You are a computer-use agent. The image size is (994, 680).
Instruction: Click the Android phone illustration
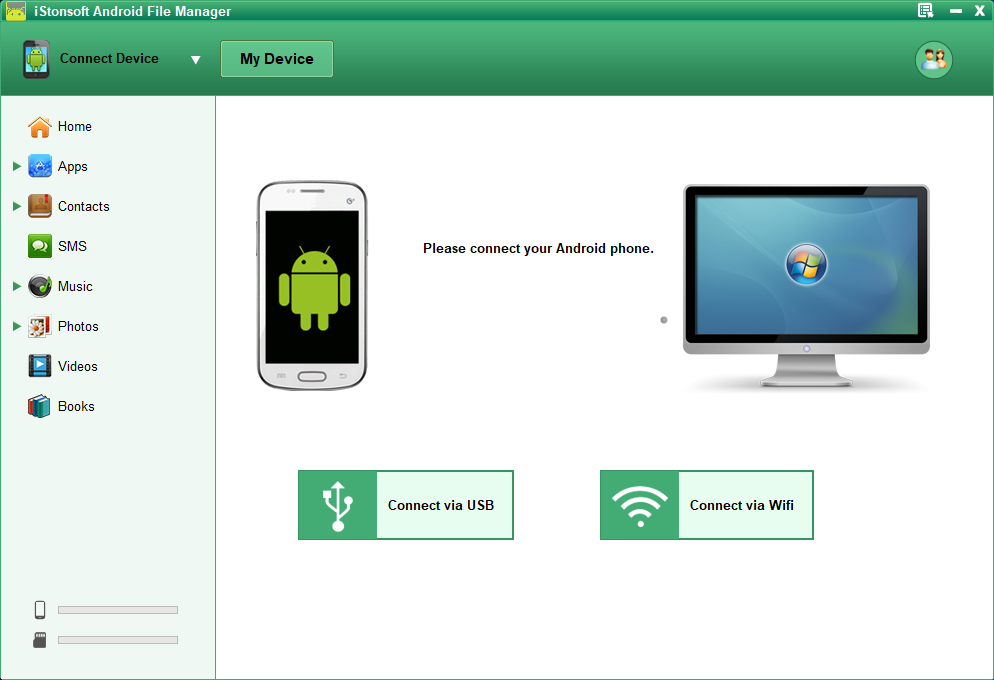312,285
